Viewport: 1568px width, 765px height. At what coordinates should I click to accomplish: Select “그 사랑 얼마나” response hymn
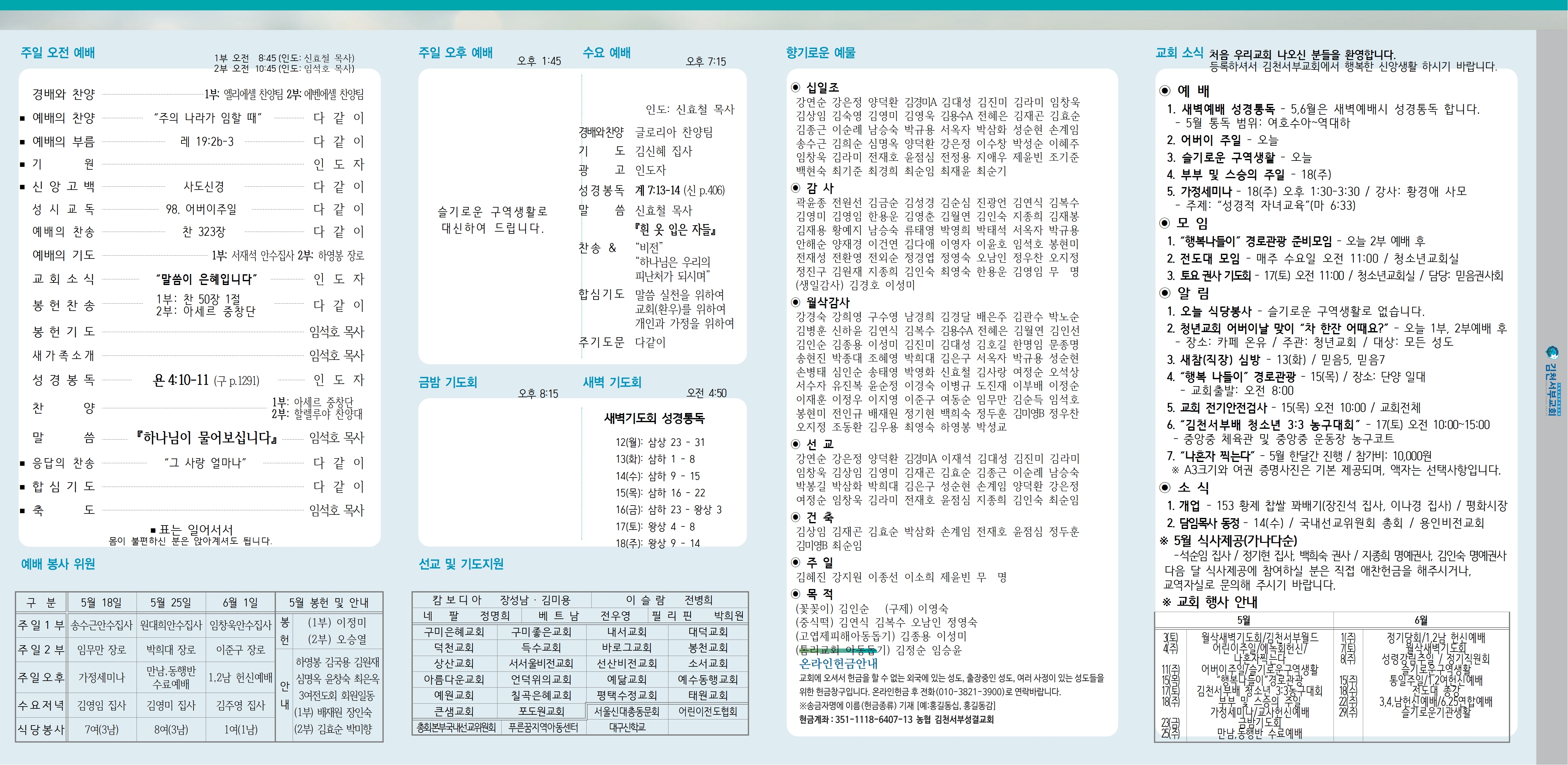coord(205,463)
